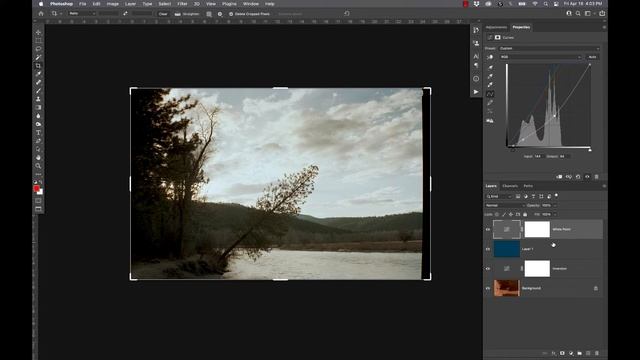This screenshot has width=640, height=360.
Task: Open the Properties panel flyout menu
Action: point(604,27)
